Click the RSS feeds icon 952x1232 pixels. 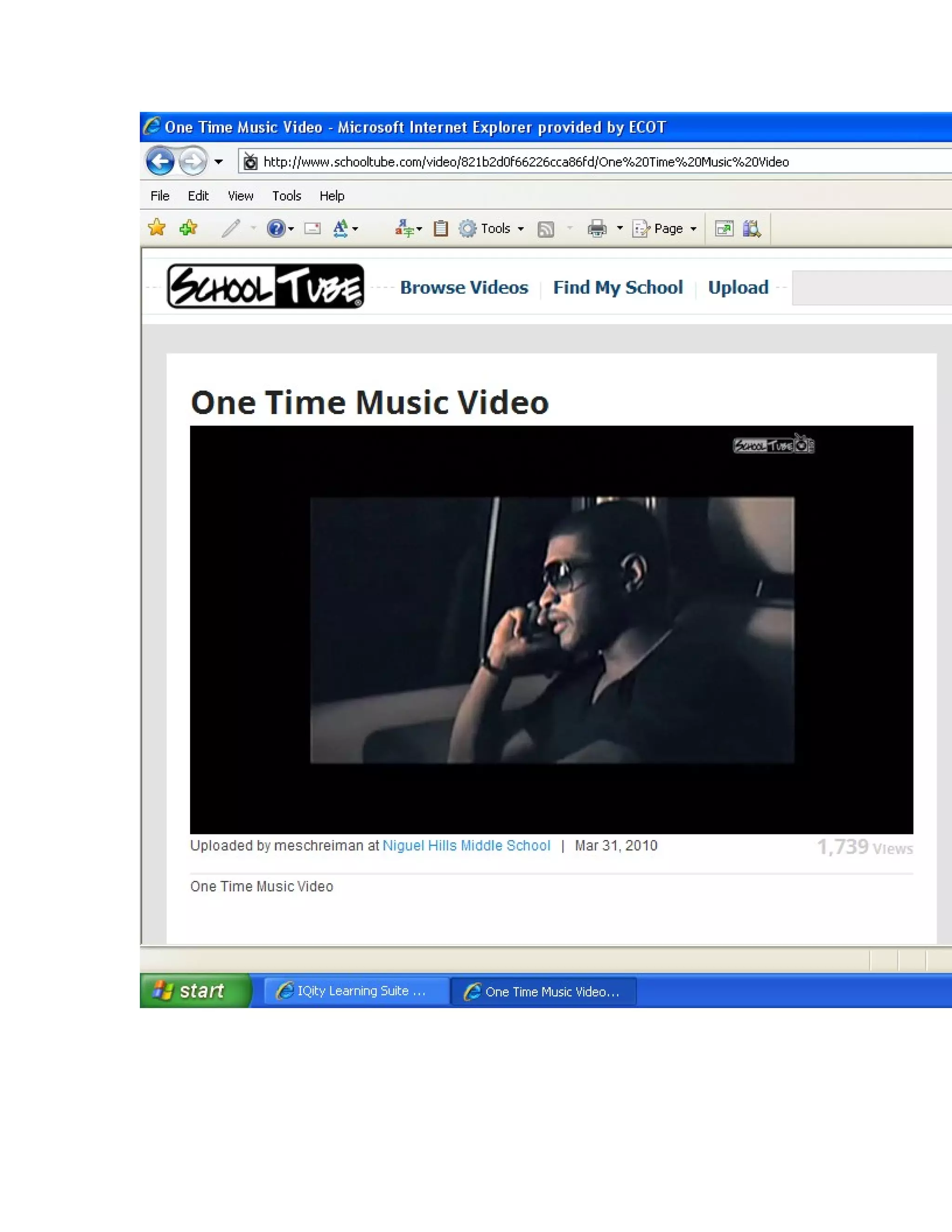pyautogui.click(x=545, y=229)
